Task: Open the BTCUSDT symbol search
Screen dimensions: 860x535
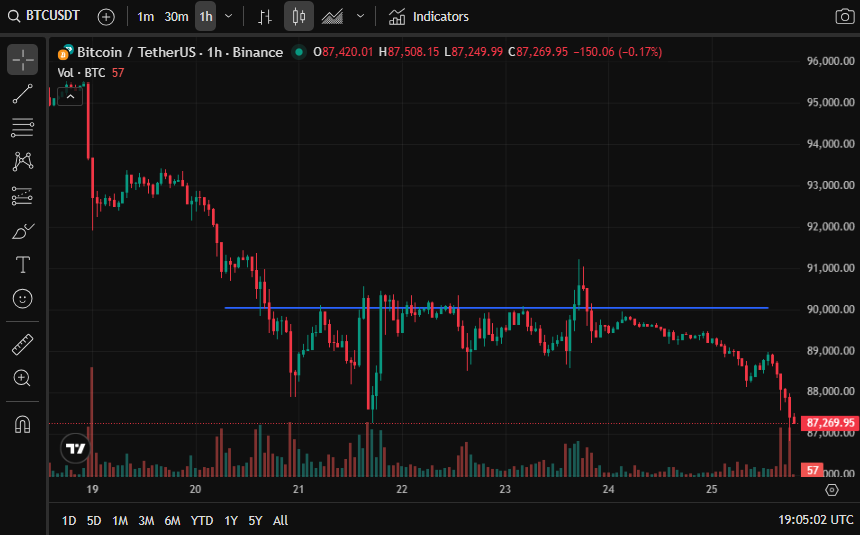Action: click(x=44, y=16)
